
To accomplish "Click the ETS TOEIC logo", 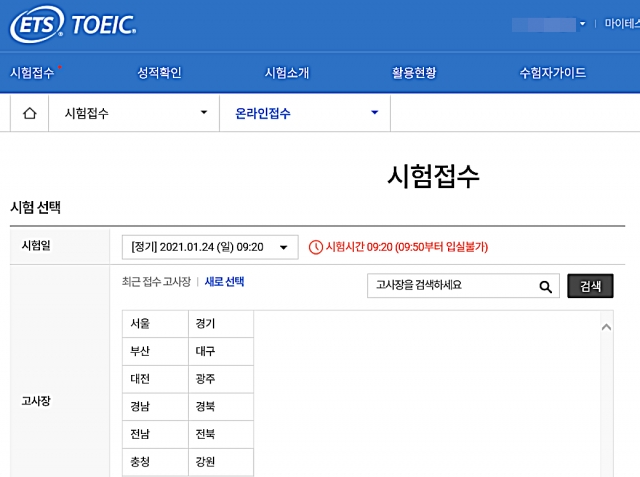I will (73, 24).
